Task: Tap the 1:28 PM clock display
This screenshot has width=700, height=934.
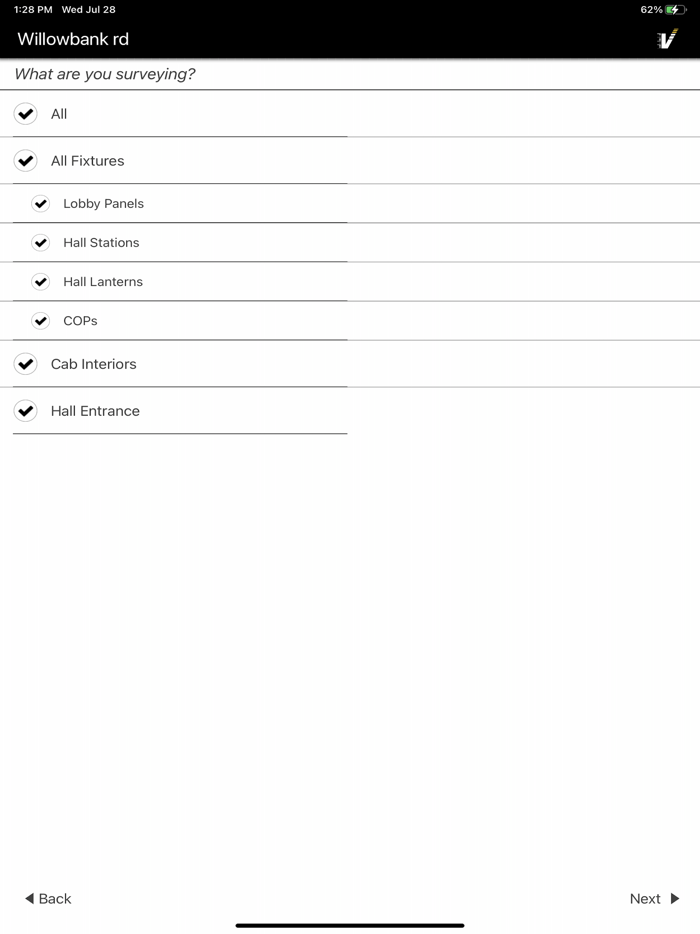Action: point(25,8)
